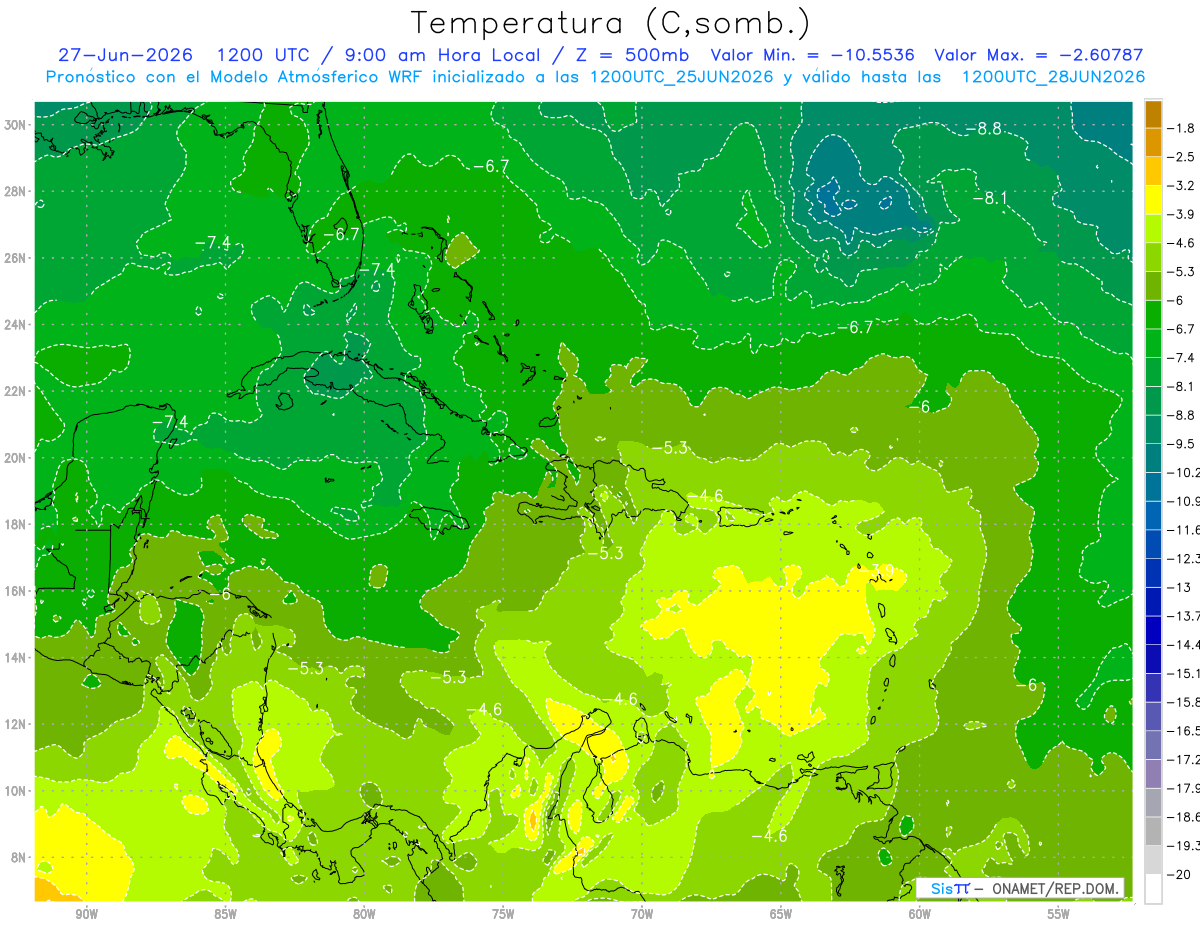1200x927 pixels.
Task: Click latitude axis label 14N
Action: pos(17,658)
